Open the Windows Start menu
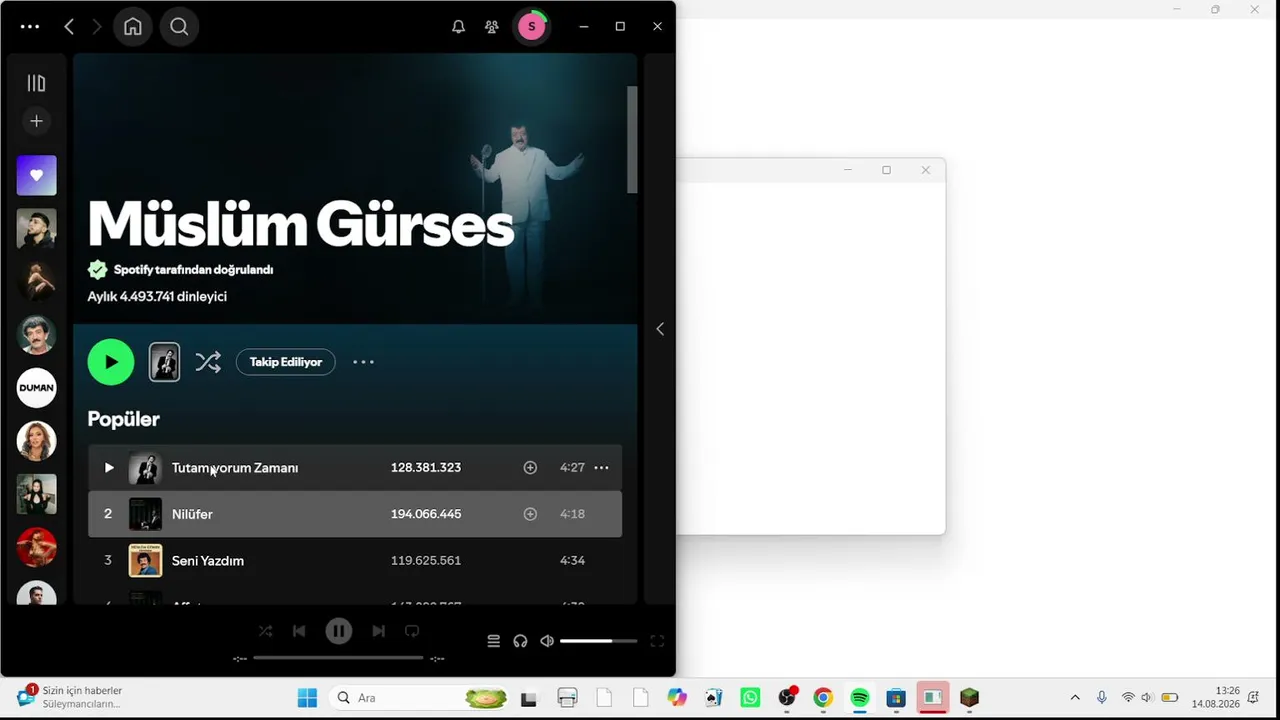Screen dimensions: 1280x720 (307, 698)
